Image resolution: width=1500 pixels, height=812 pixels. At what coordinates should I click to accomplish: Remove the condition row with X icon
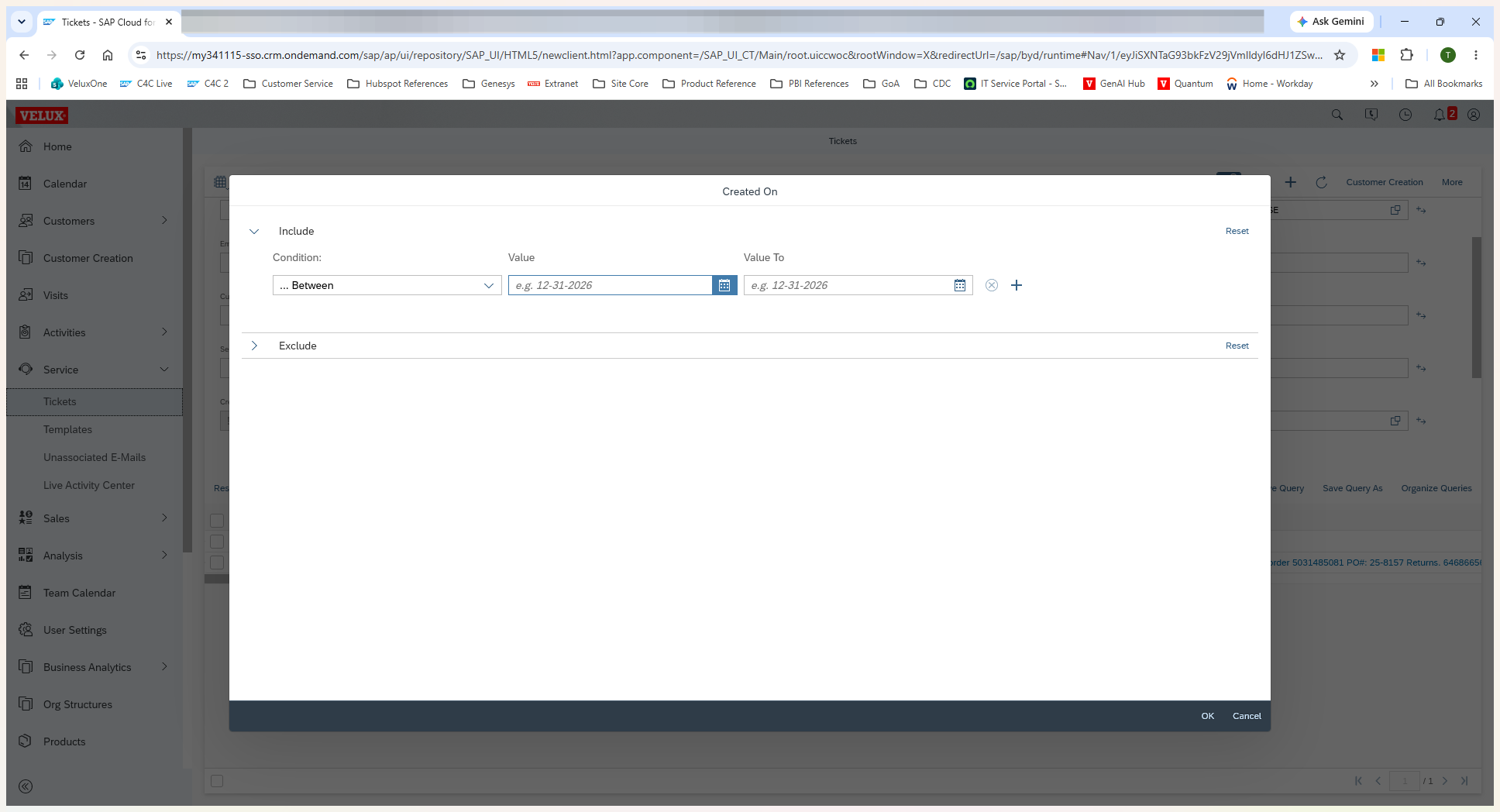(992, 285)
